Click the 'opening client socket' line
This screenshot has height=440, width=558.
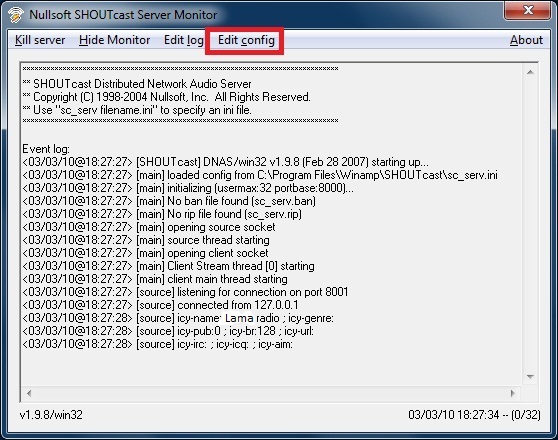145,253
